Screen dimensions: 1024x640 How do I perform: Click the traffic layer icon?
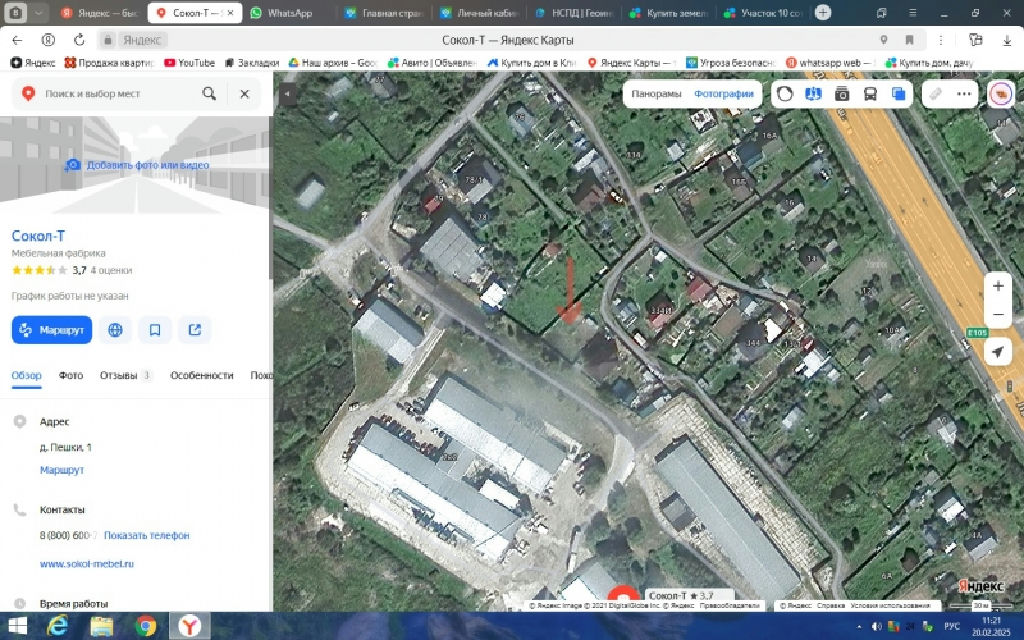785,93
